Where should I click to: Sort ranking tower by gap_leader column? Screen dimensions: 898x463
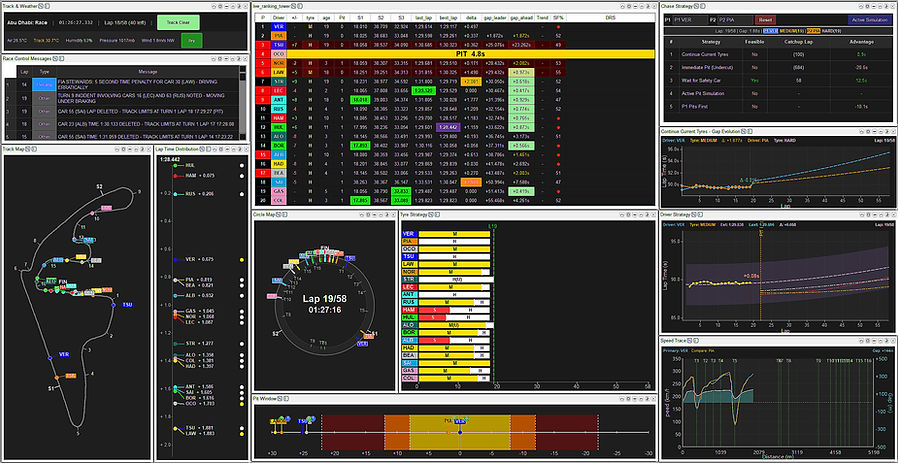coord(493,18)
